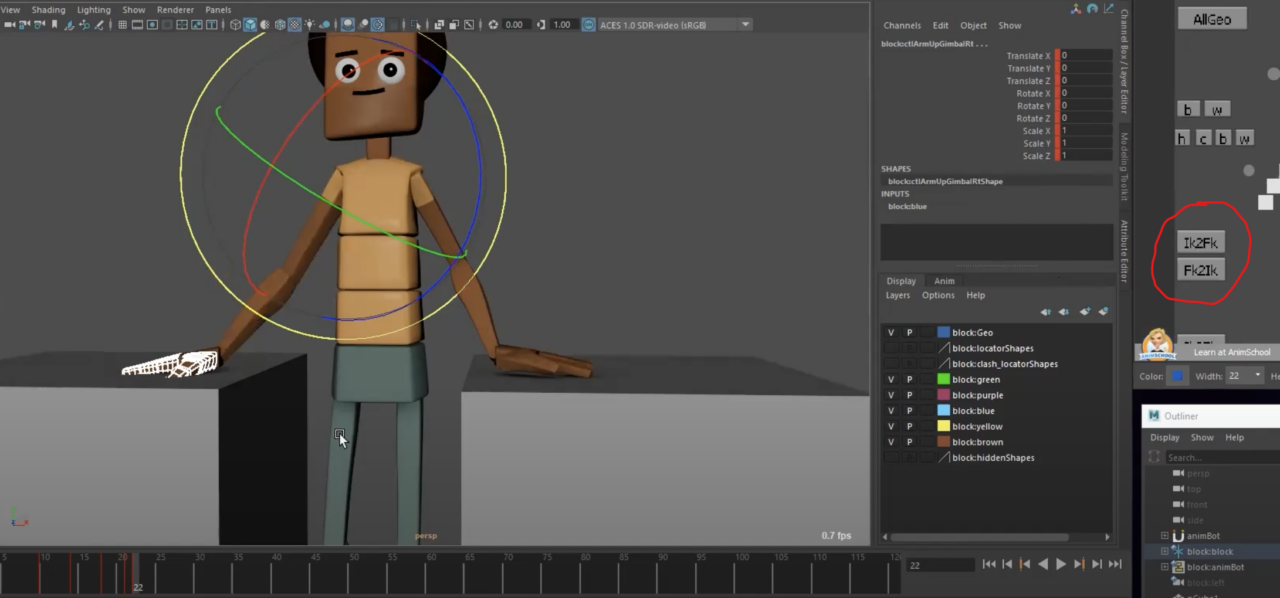Open the Width dropdown next to Color
The height and width of the screenshot is (598, 1280).
click(x=1257, y=376)
